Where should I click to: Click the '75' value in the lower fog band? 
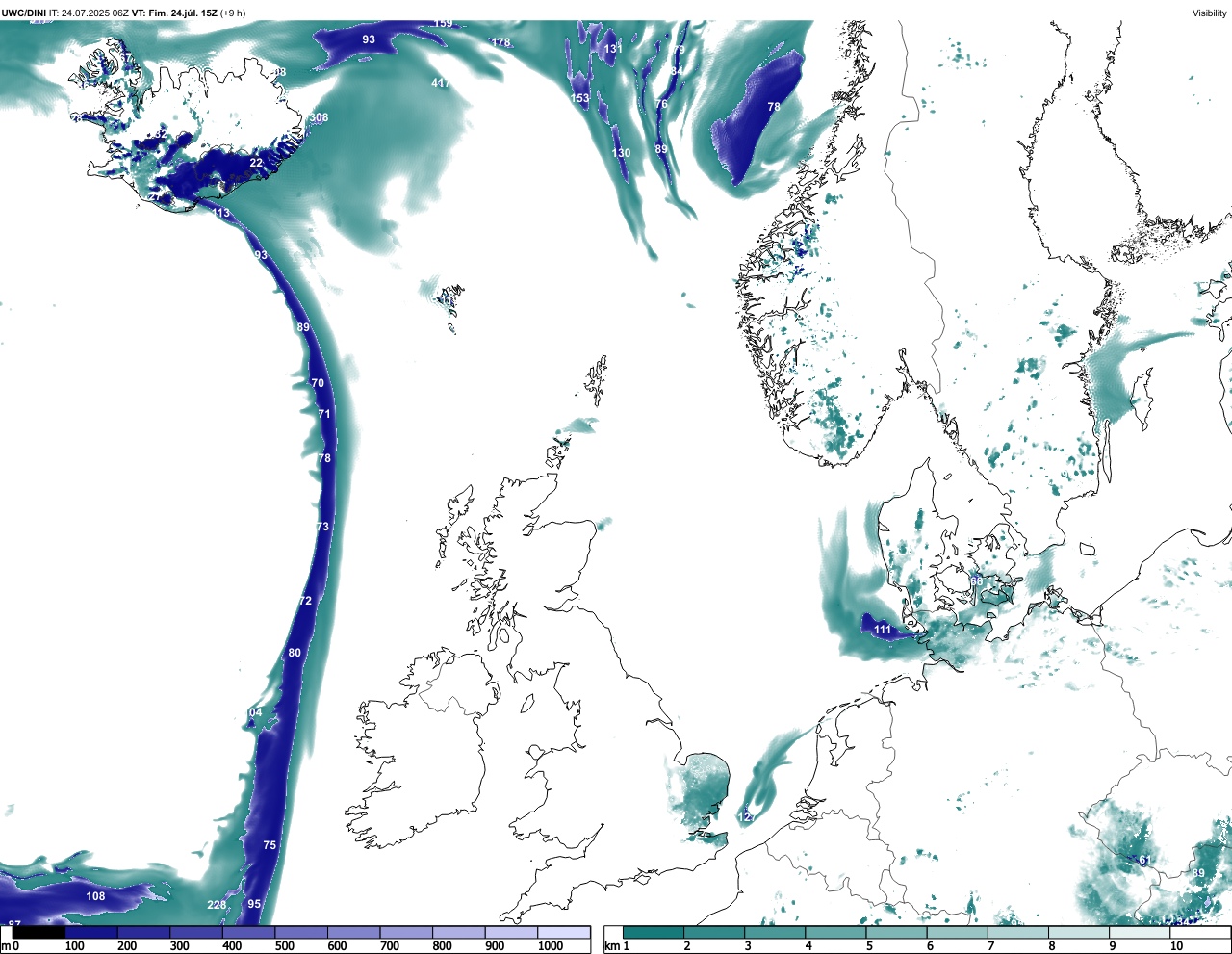(x=269, y=846)
